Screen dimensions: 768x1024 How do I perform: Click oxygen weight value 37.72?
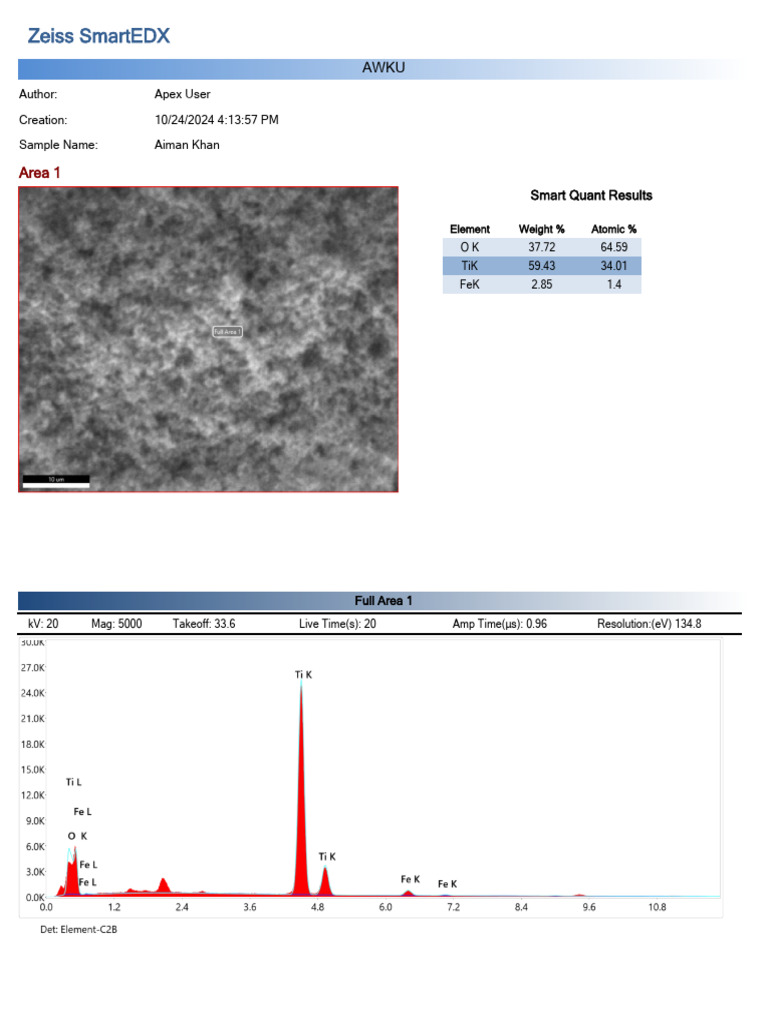(541, 248)
